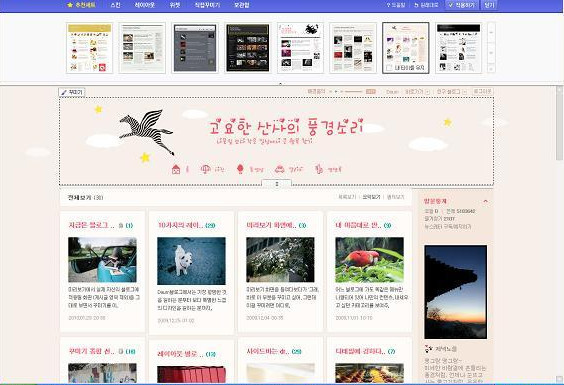Open the 위젯 tab

175,5
